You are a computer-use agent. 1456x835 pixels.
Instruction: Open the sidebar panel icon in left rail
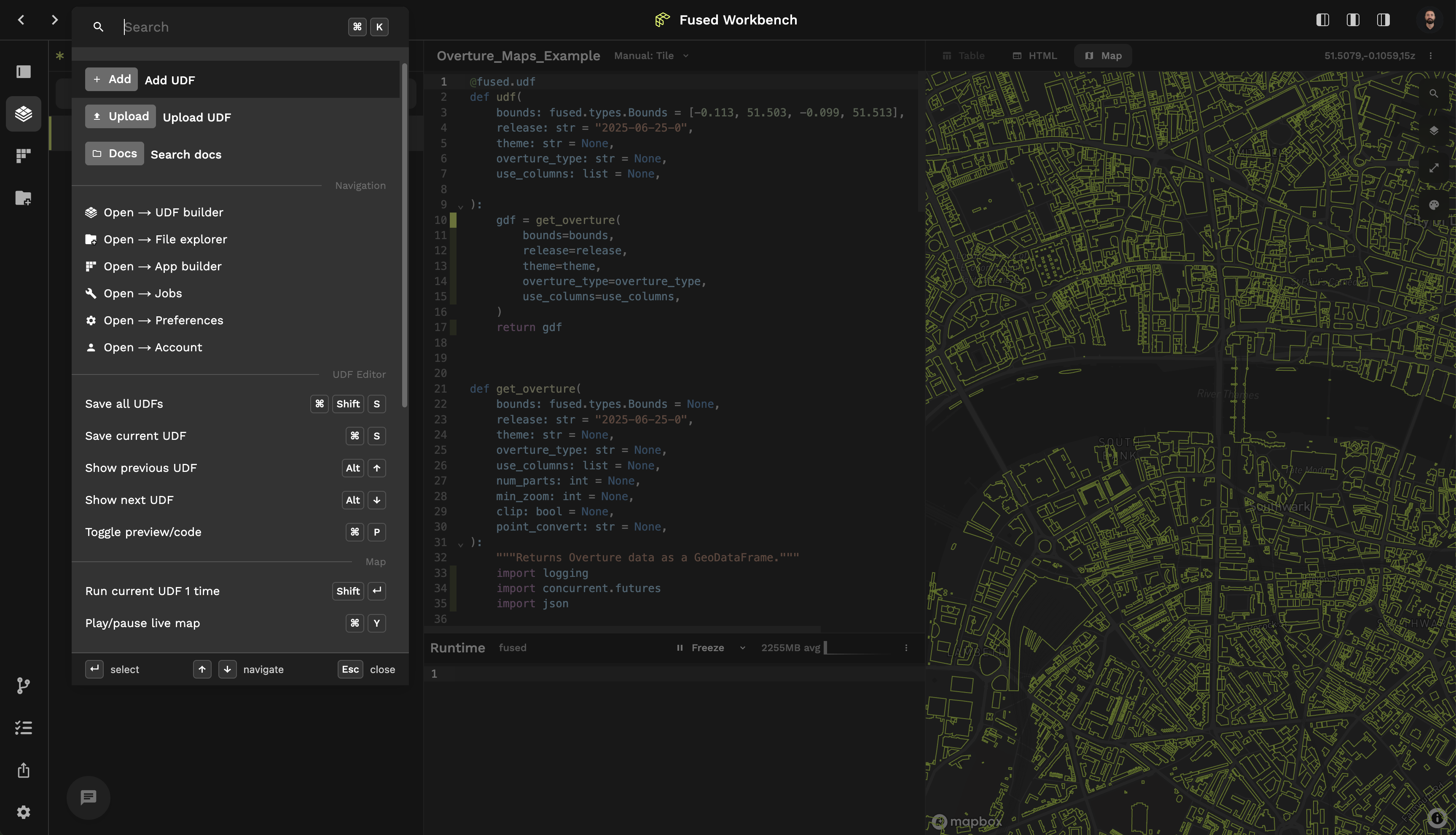24,72
